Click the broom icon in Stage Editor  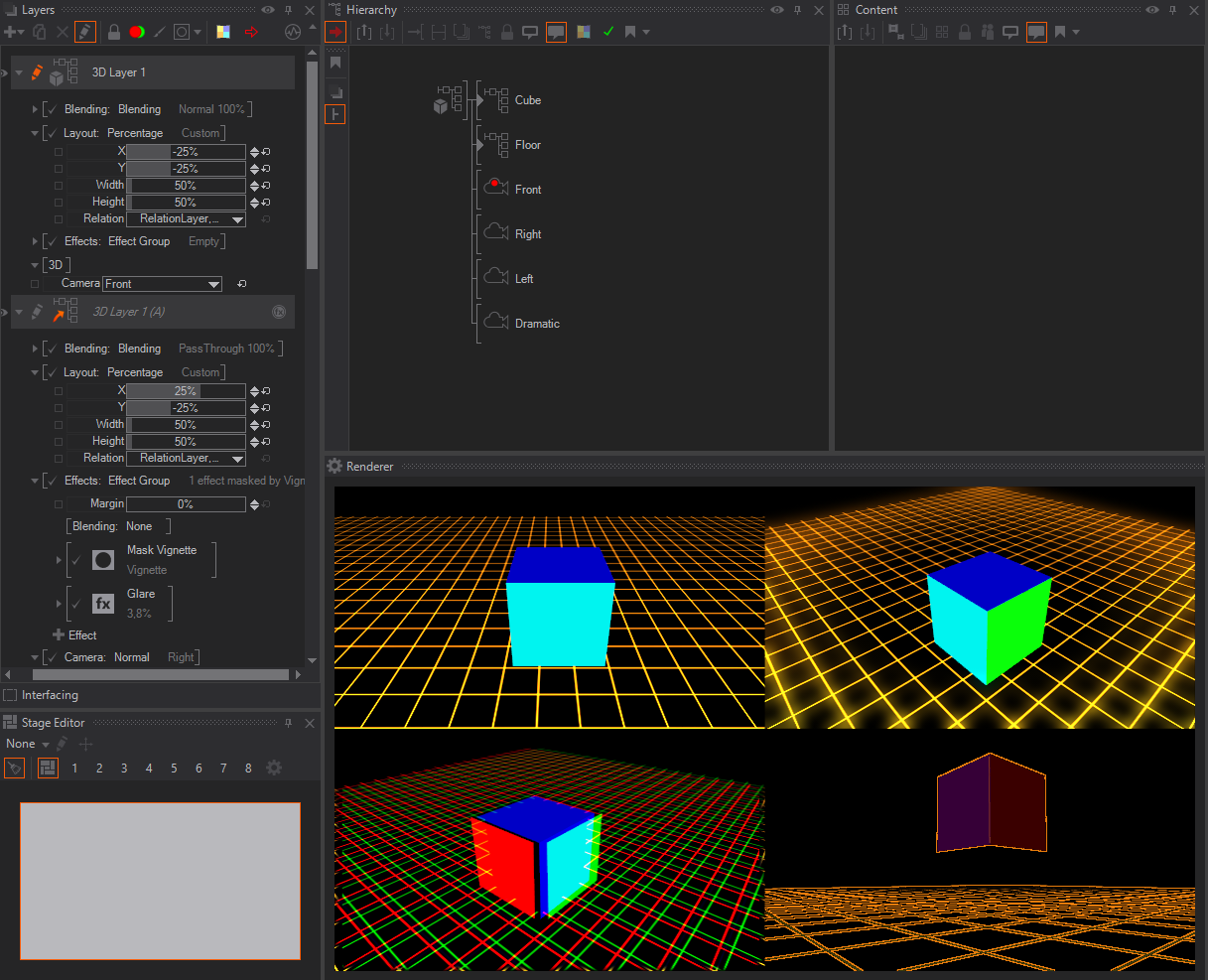14,769
